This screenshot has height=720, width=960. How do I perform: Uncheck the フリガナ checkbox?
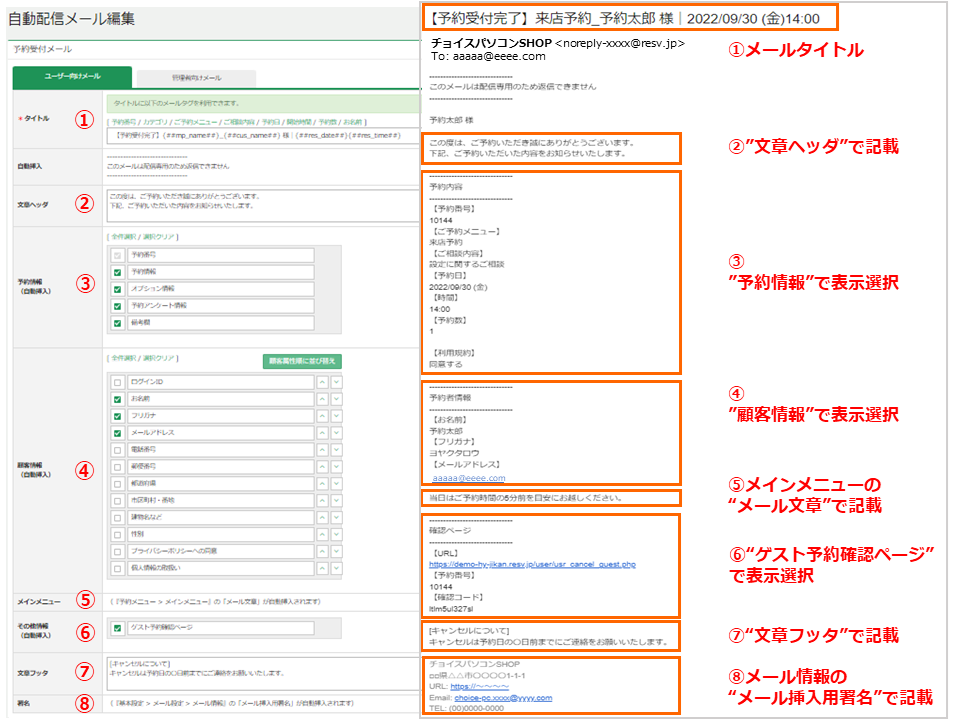coord(118,416)
